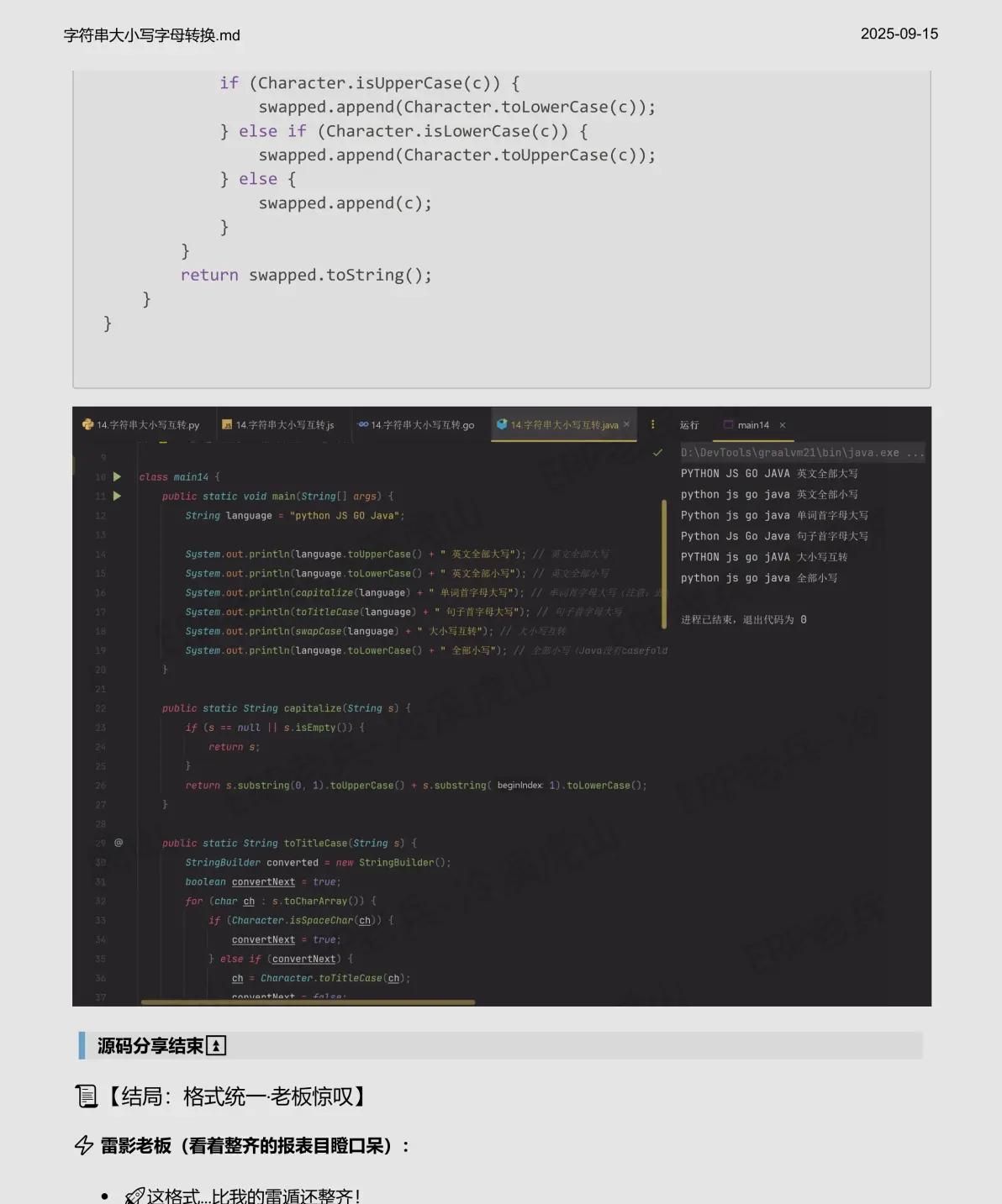Click the upward arrow icon after 源码分享结束
The height and width of the screenshot is (1204, 1002).
pos(216,1045)
